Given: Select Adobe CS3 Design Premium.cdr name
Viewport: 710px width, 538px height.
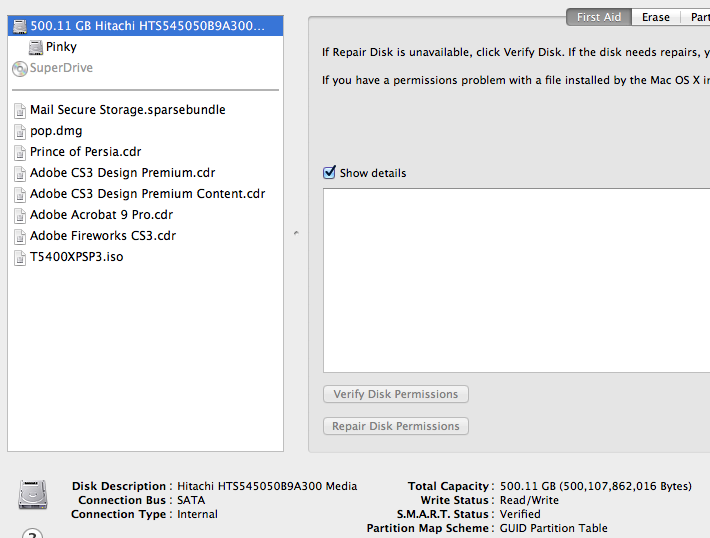Looking at the screenshot, I should click(123, 173).
